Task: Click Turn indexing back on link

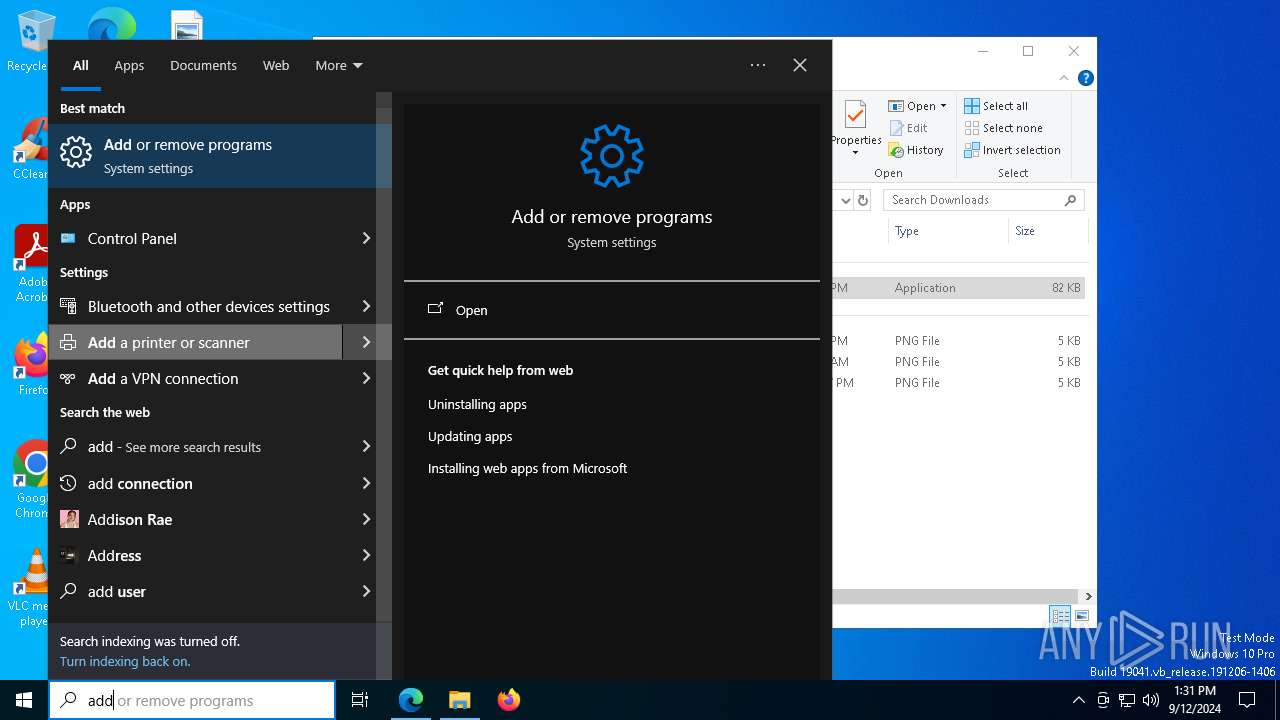Action: [x=125, y=661]
